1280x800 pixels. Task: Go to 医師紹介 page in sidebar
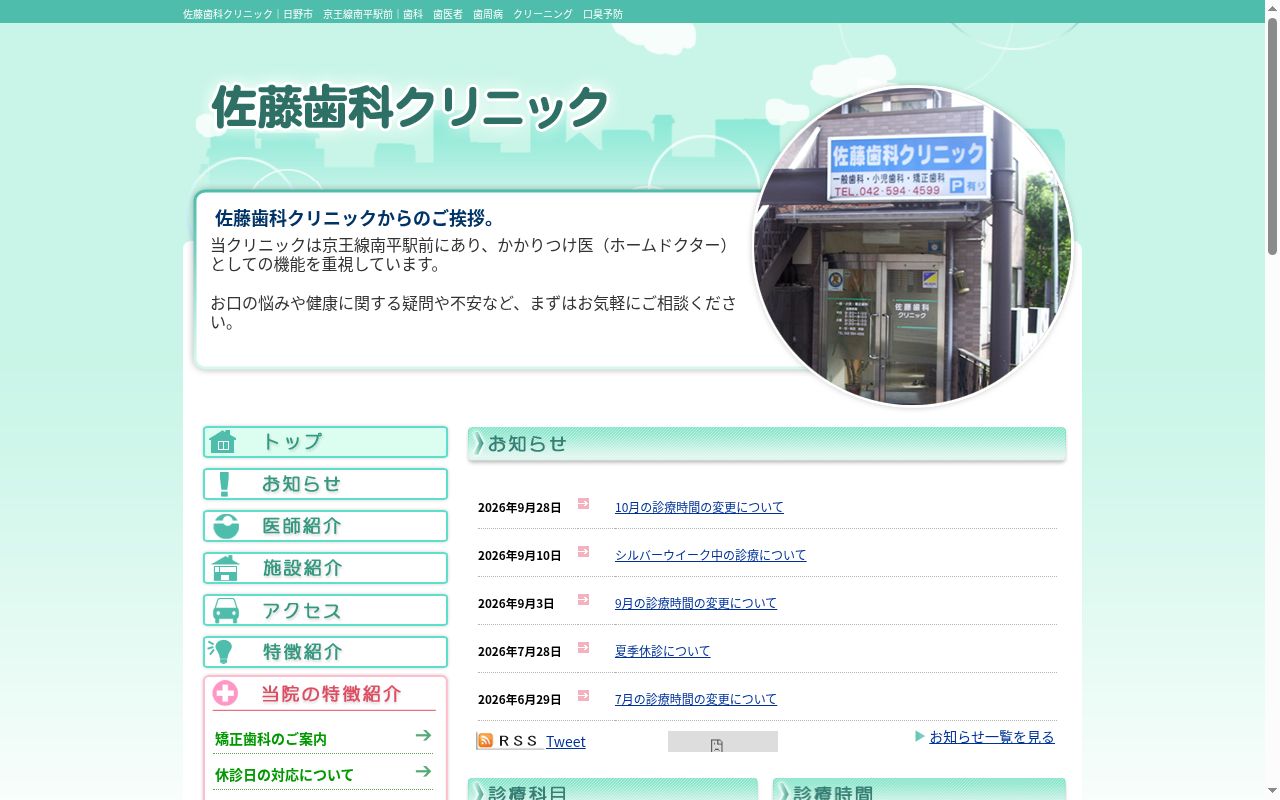click(x=325, y=526)
